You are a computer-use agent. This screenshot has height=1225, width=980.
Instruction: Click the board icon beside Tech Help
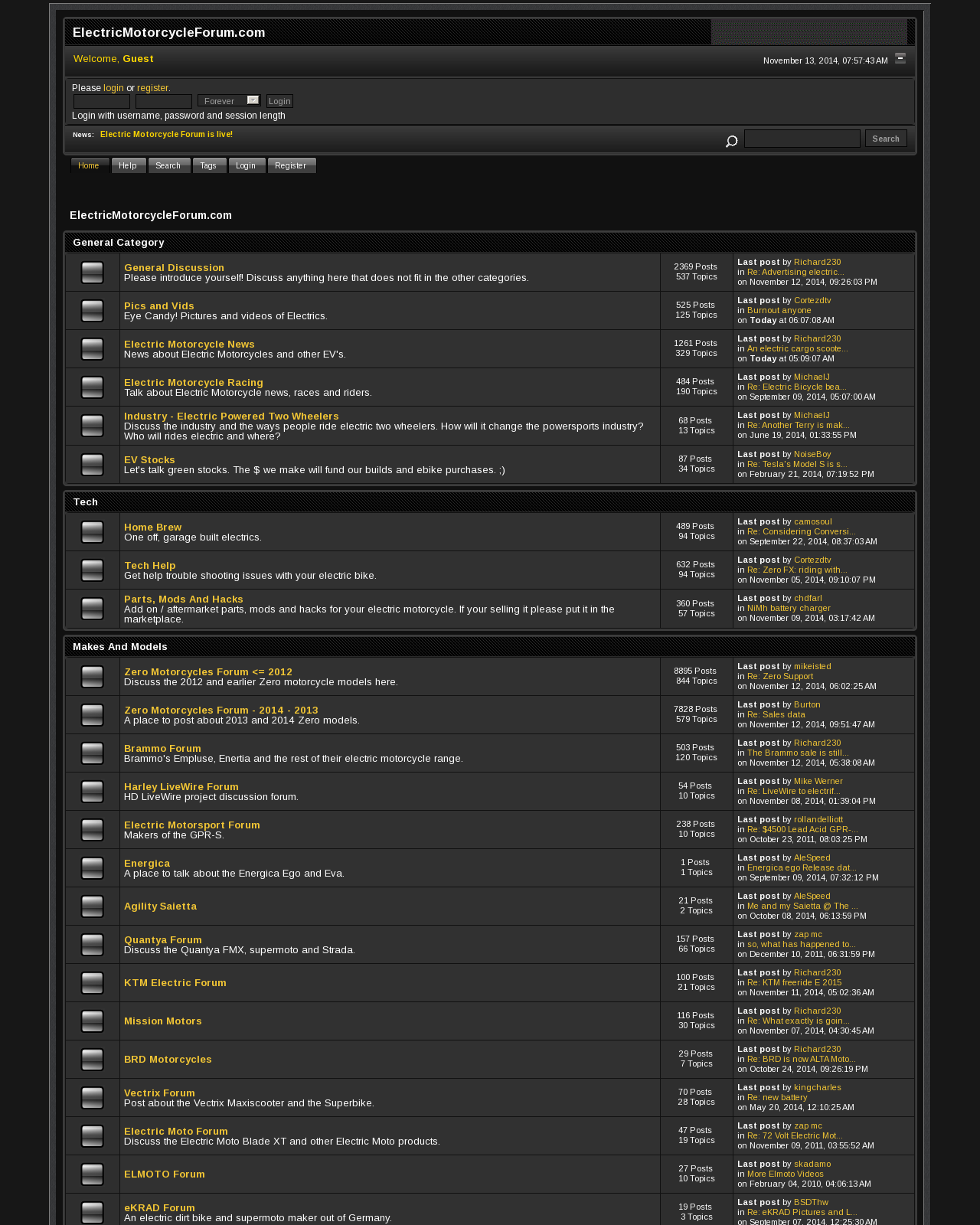[x=93, y=570]
